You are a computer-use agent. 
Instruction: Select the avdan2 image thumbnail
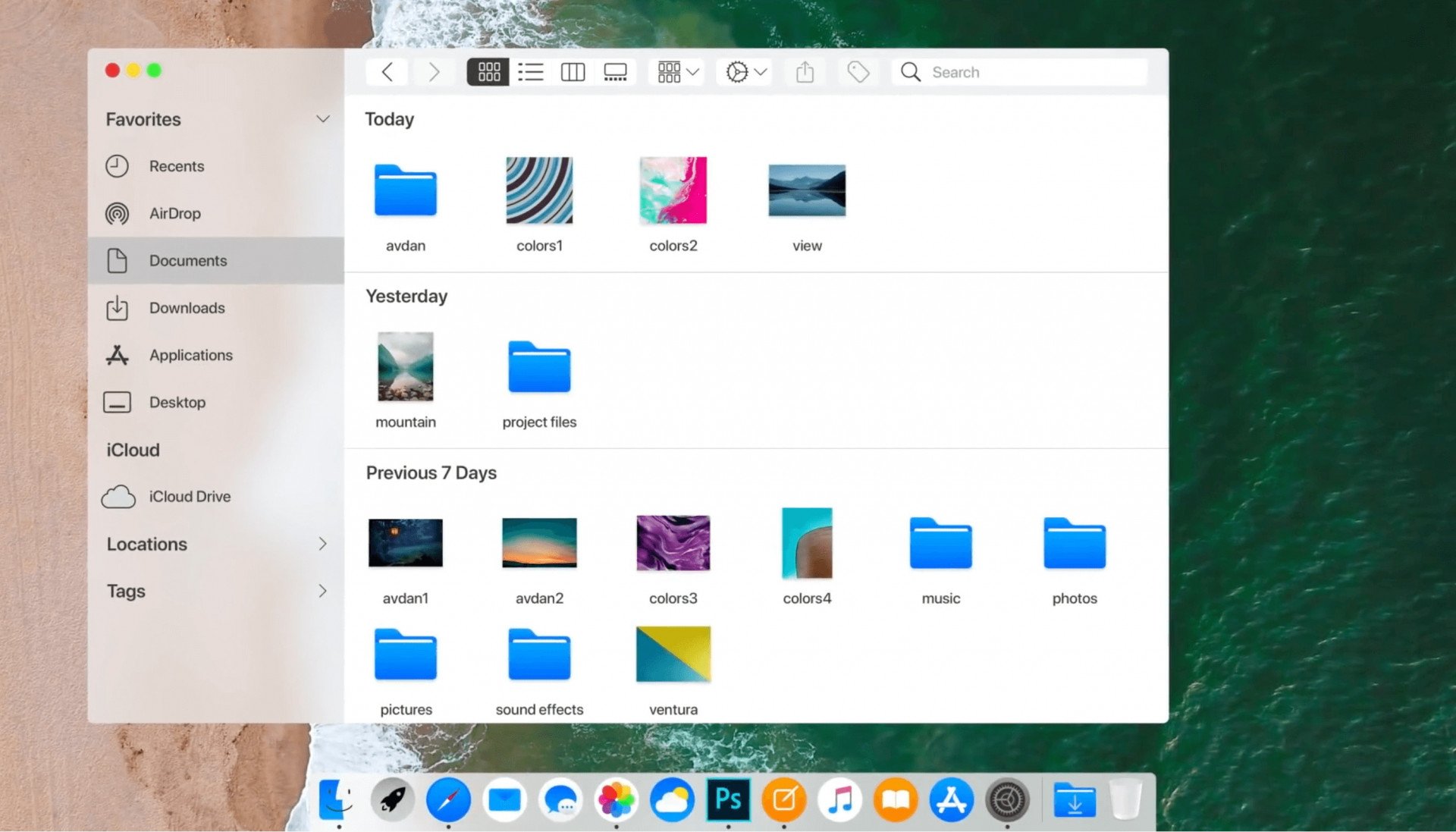[x=539, y=543]
